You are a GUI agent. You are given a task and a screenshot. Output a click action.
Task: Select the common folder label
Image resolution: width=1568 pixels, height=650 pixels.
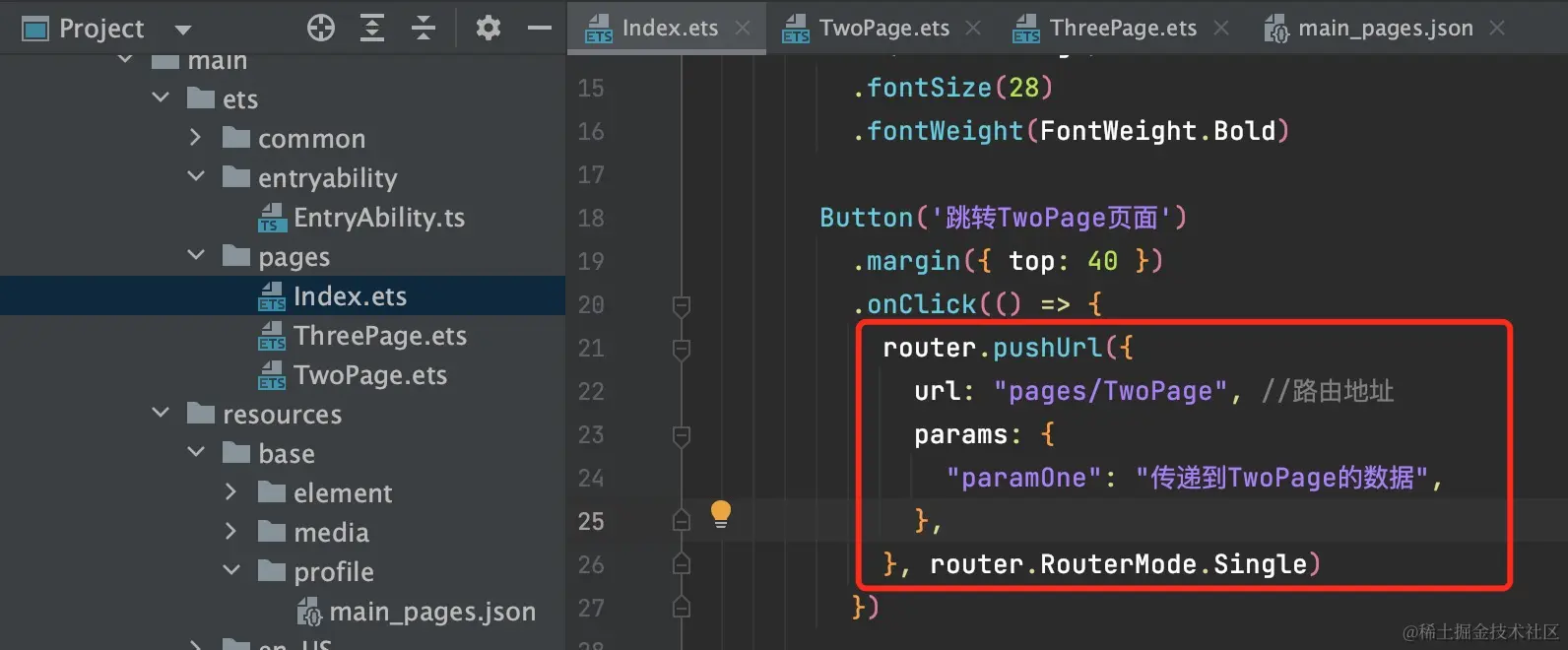(311, 139)
